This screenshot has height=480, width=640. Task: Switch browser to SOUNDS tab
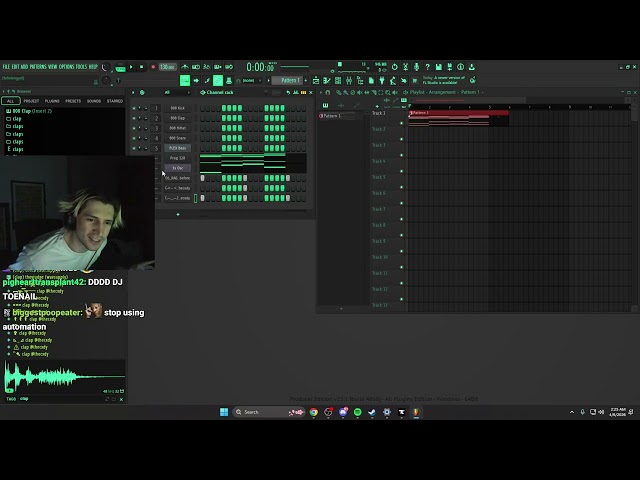(93, 101)
